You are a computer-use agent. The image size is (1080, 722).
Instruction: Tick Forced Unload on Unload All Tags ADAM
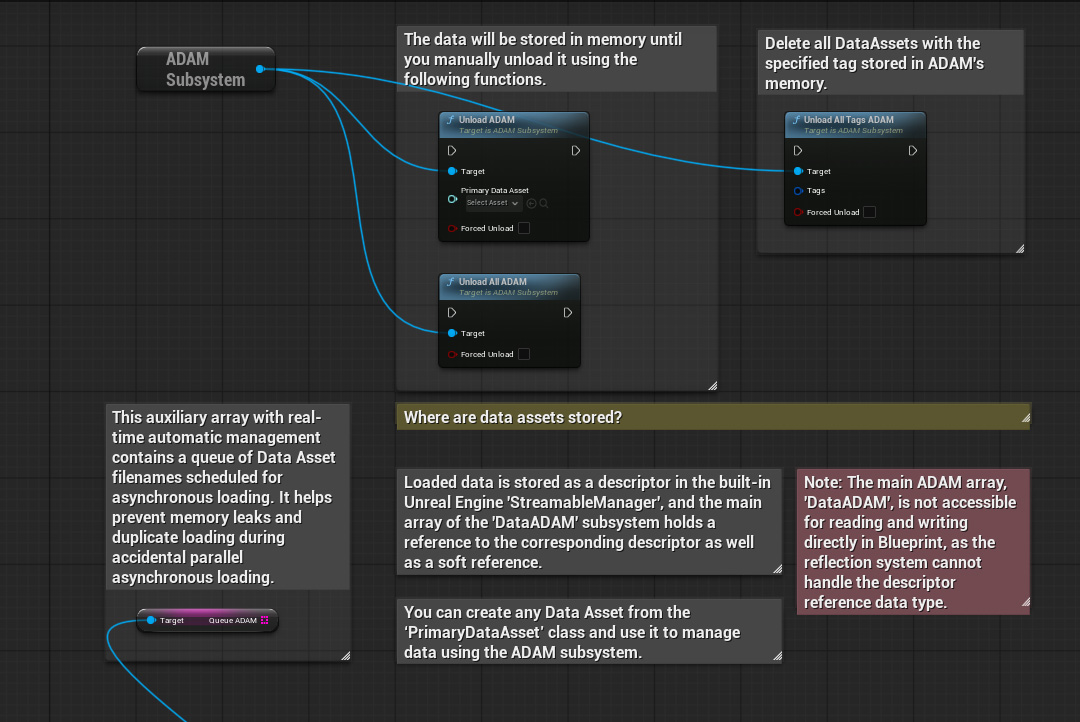pos(869,212)
